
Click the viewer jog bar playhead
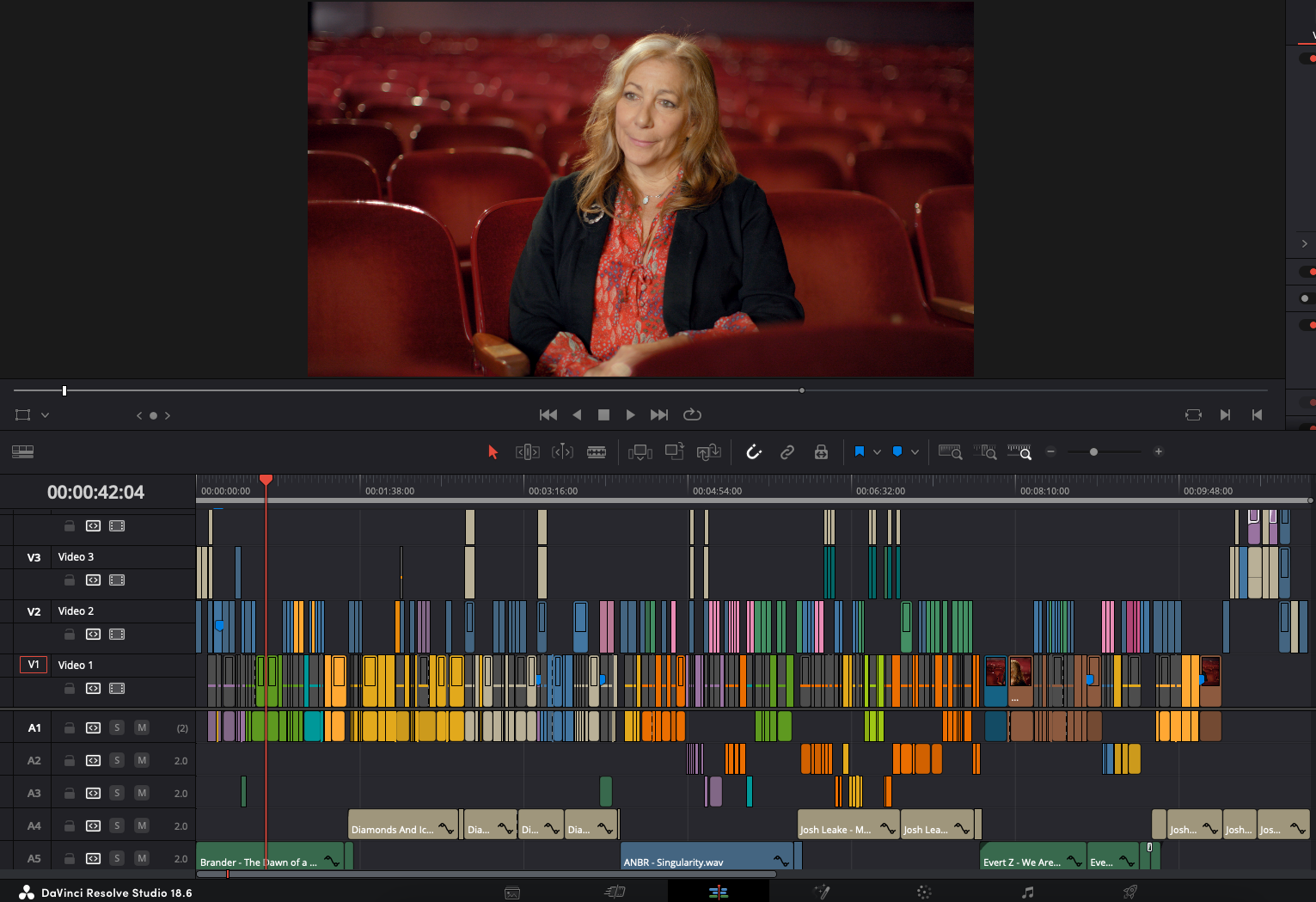(64, 390)
